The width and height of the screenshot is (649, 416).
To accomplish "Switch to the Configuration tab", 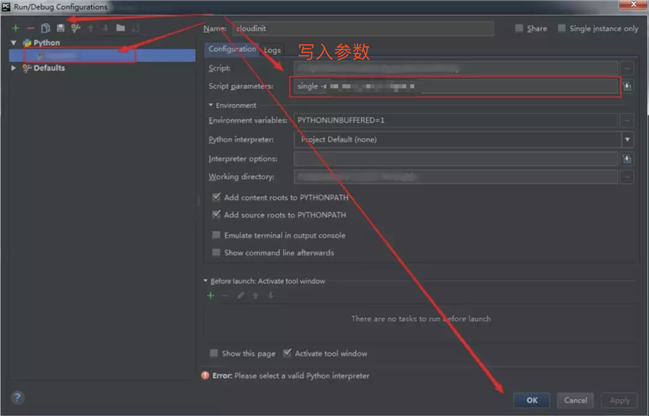I will (232, 49).
